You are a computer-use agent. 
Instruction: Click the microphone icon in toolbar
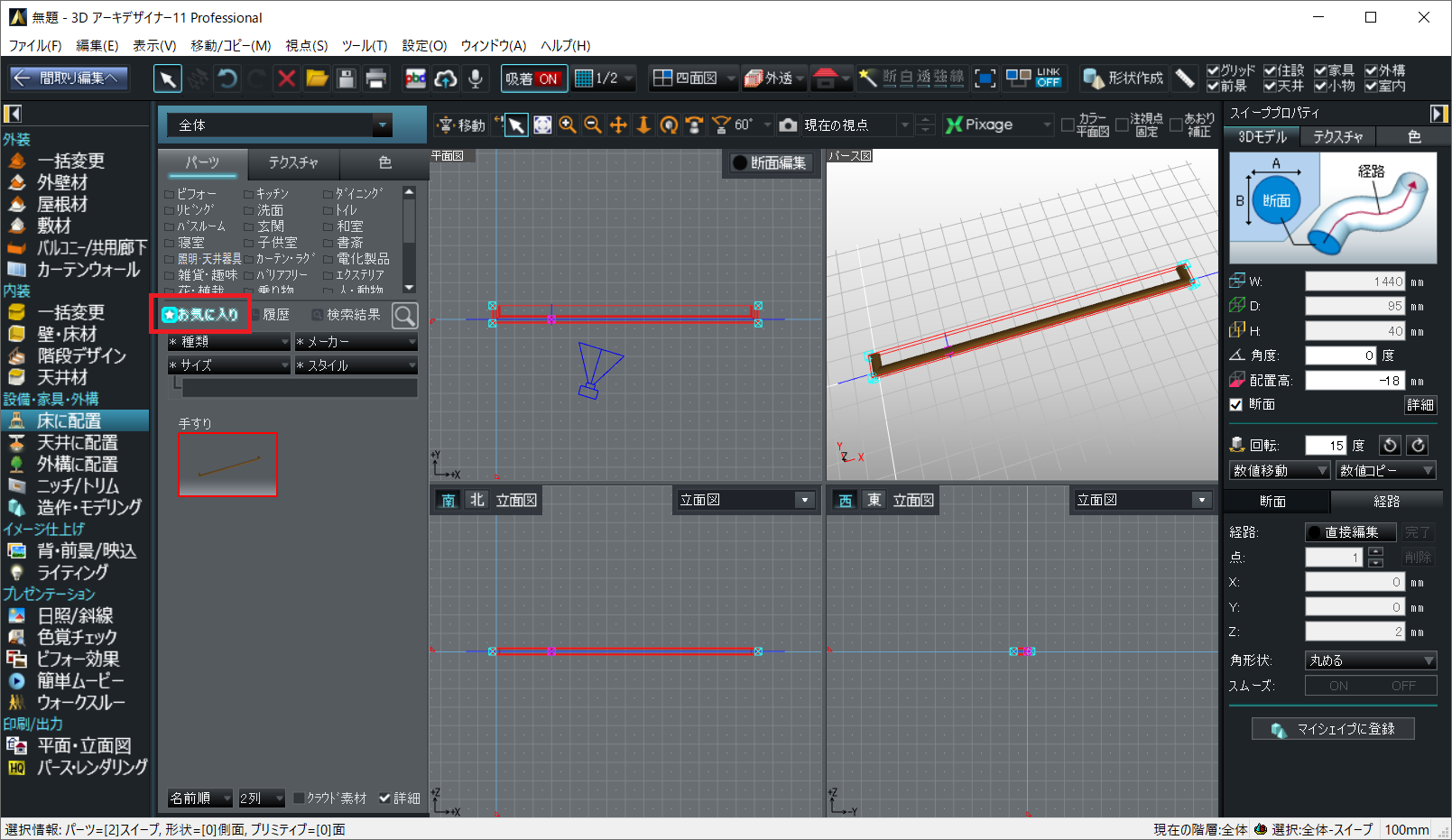tap(476, 78)
